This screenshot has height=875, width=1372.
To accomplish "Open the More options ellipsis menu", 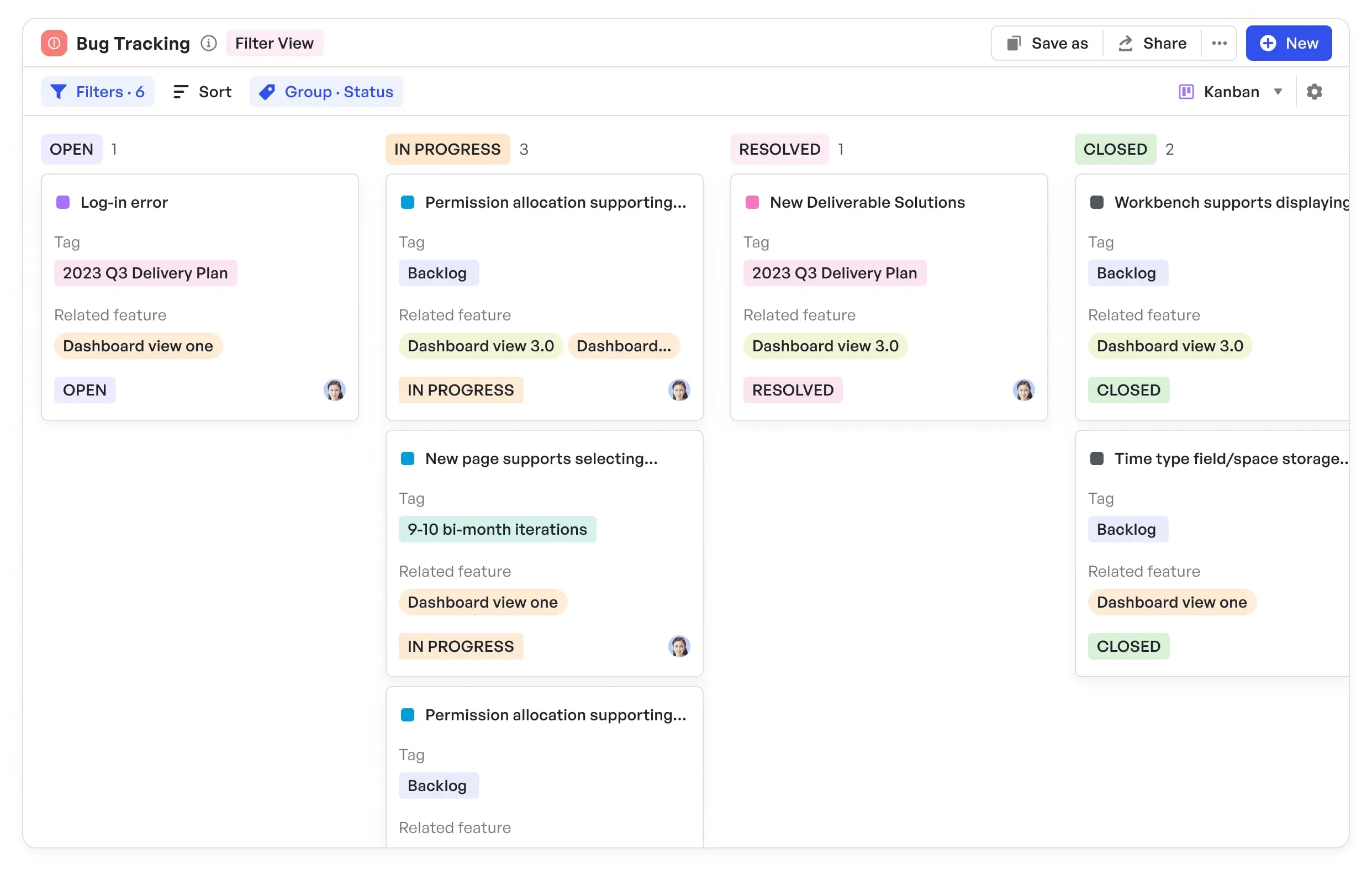I will coord(1218,42).
